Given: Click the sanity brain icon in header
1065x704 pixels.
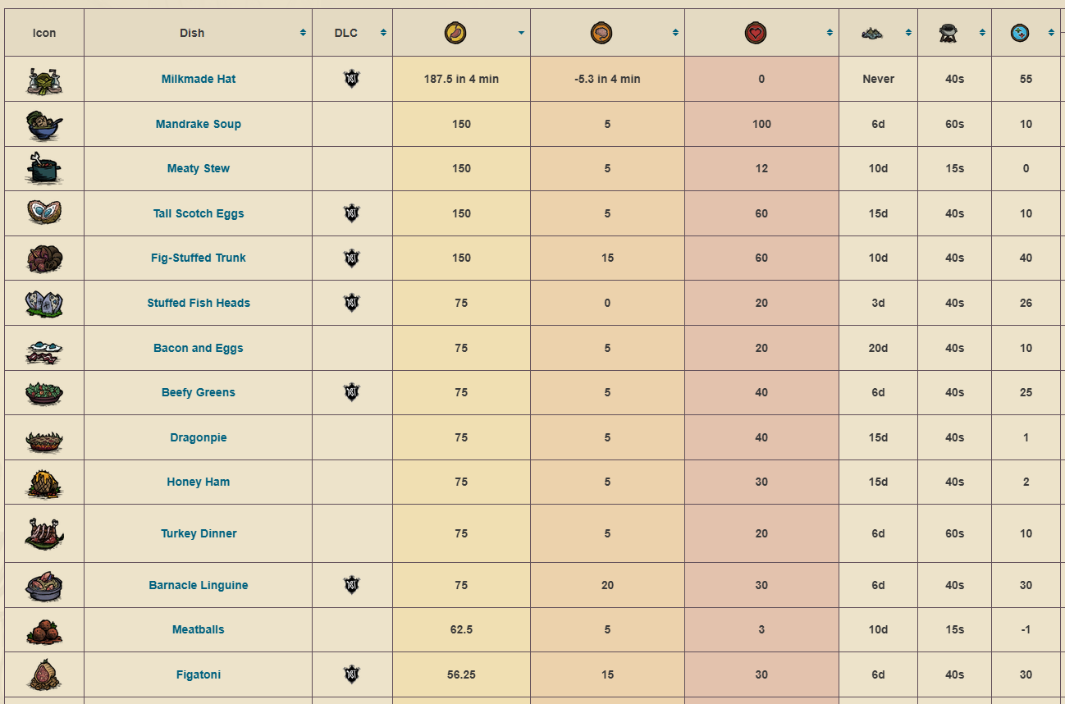Looking at the screenshot, I should click(x=602, y=33).
